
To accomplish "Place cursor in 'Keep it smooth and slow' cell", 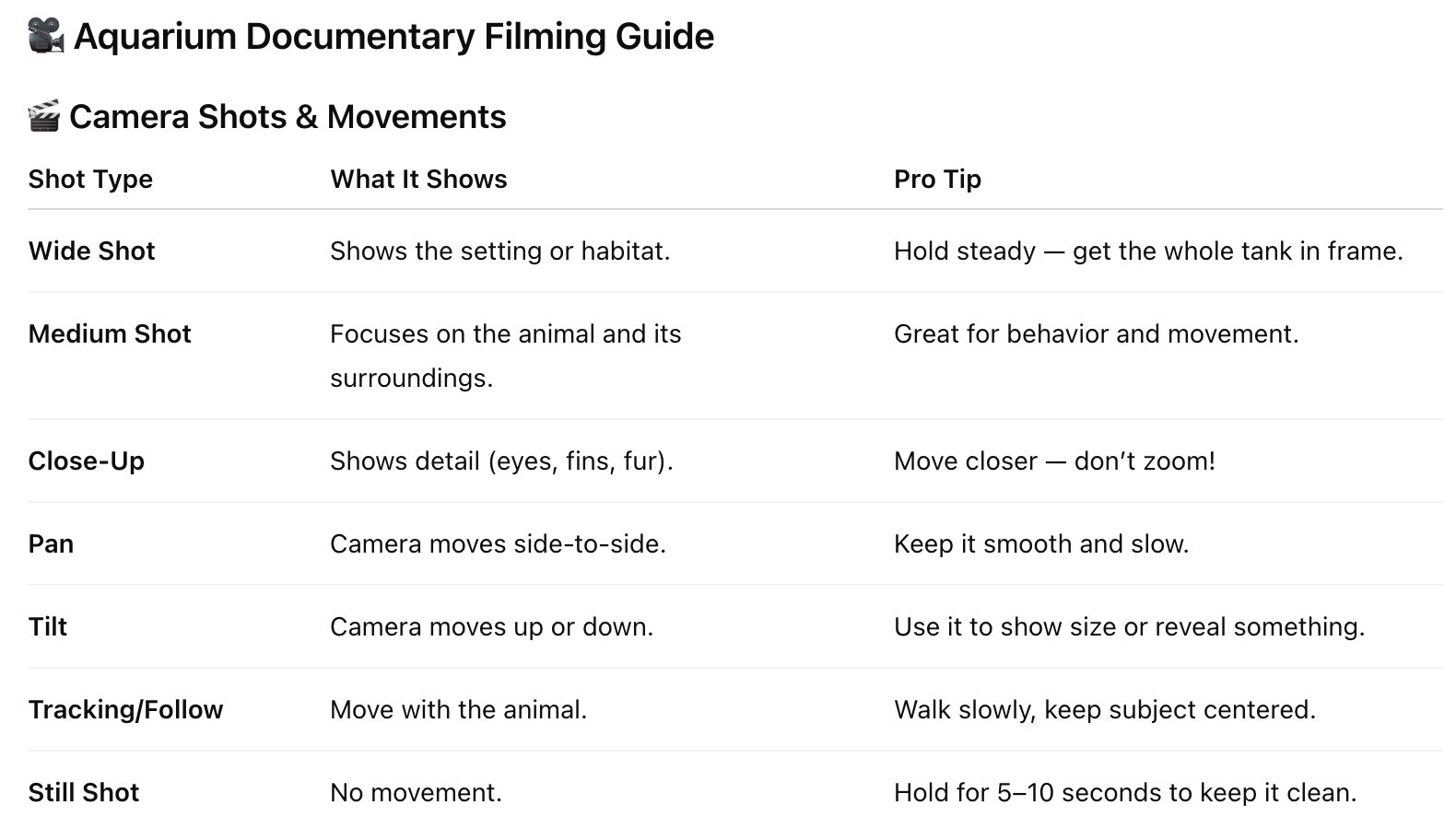I will coord(1041,543).
